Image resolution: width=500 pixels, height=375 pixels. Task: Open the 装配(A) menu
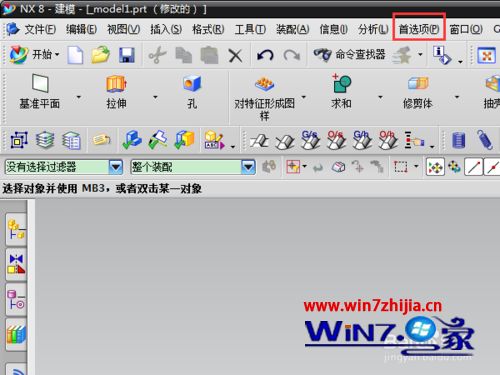[292, 29]
